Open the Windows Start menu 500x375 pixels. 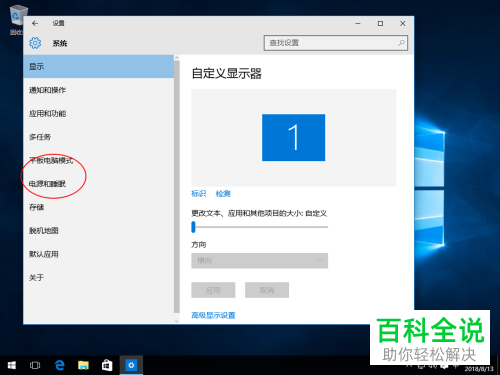point(12,366)
